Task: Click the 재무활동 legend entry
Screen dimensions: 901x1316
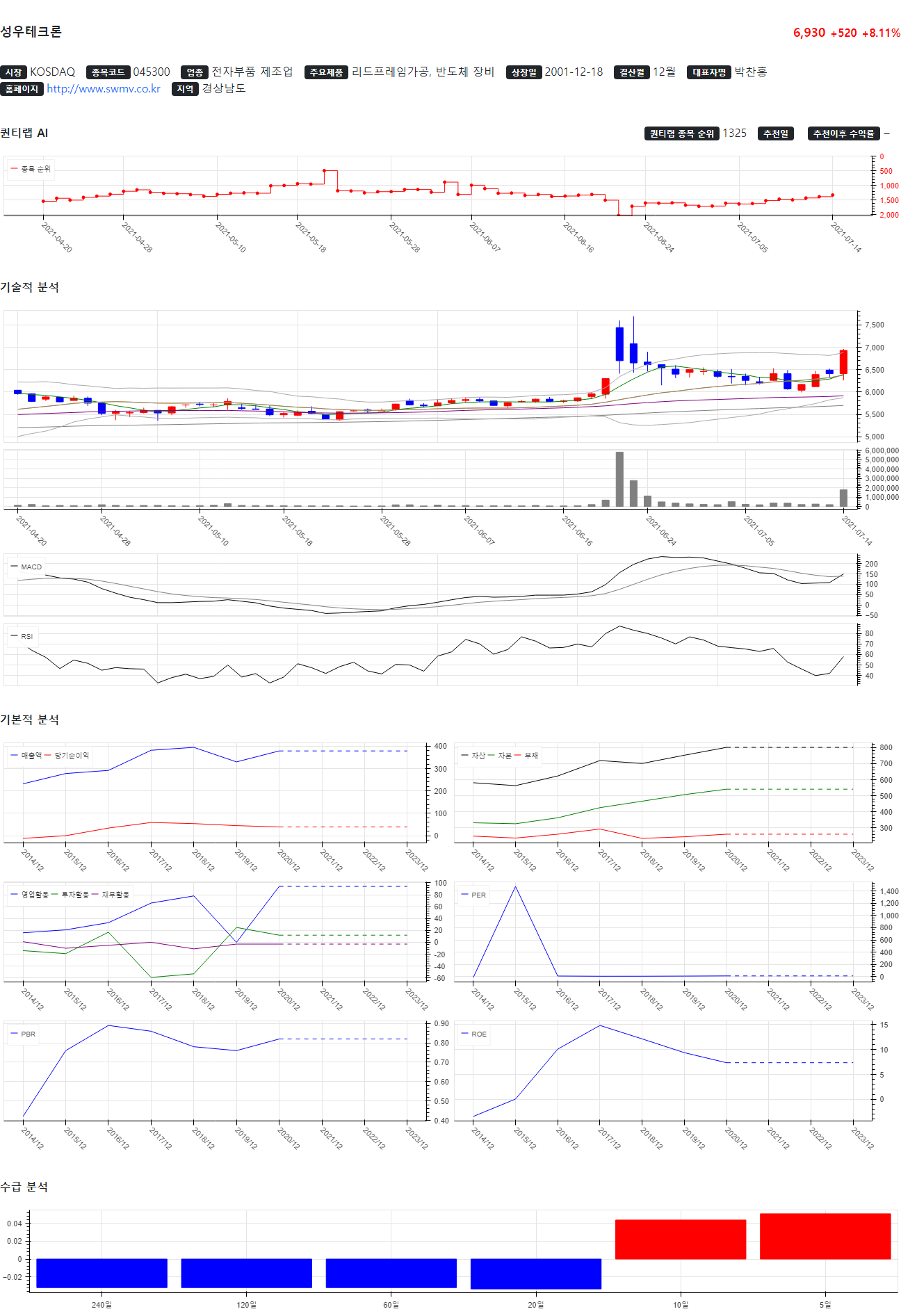Action: coord(111,895)
